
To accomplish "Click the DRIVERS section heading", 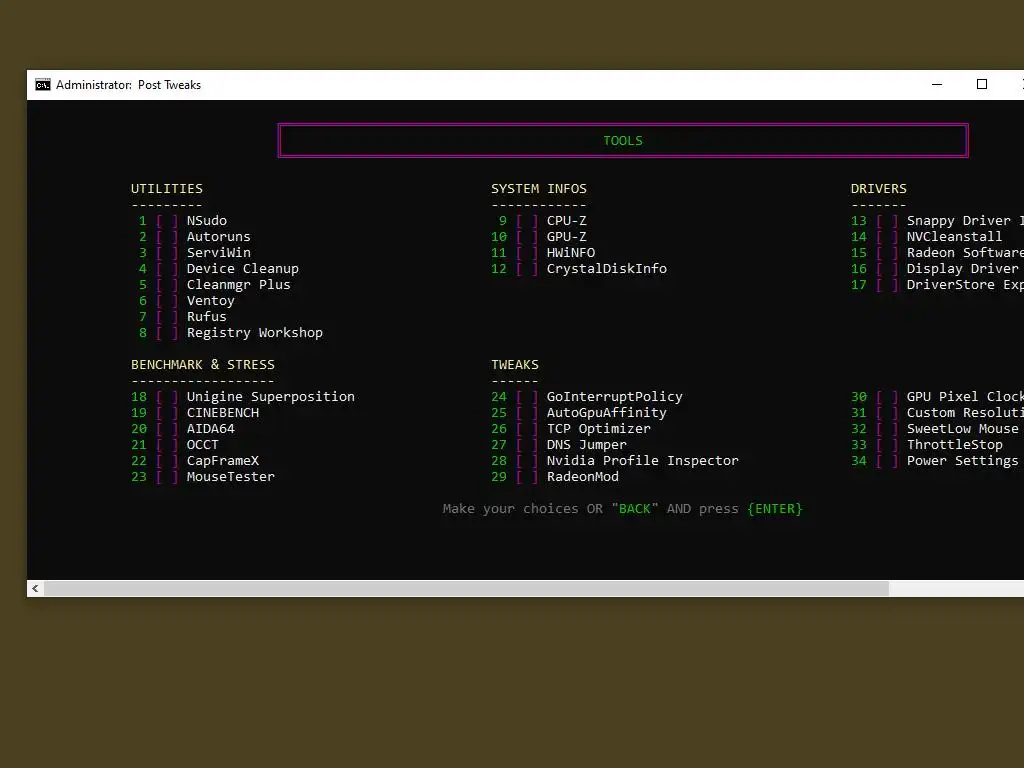I will tap(878, 189).
